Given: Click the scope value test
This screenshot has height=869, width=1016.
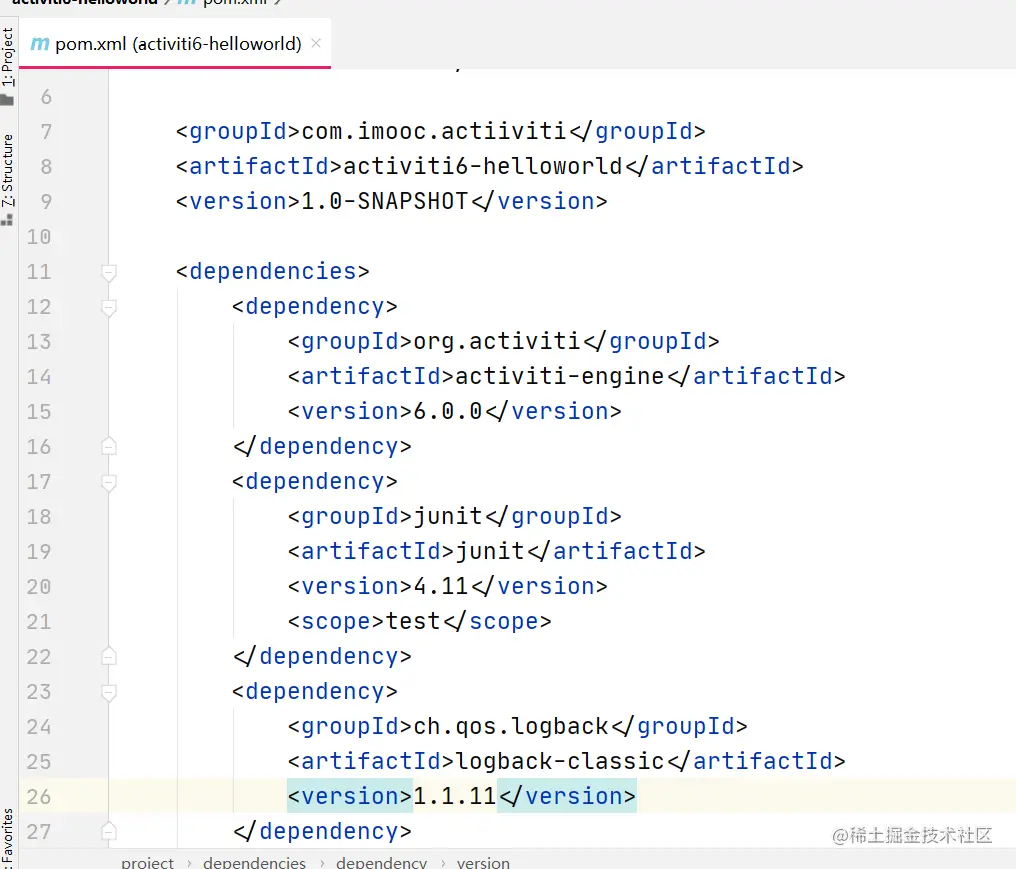Looking at the screenshot, I should tap(413, 621).
